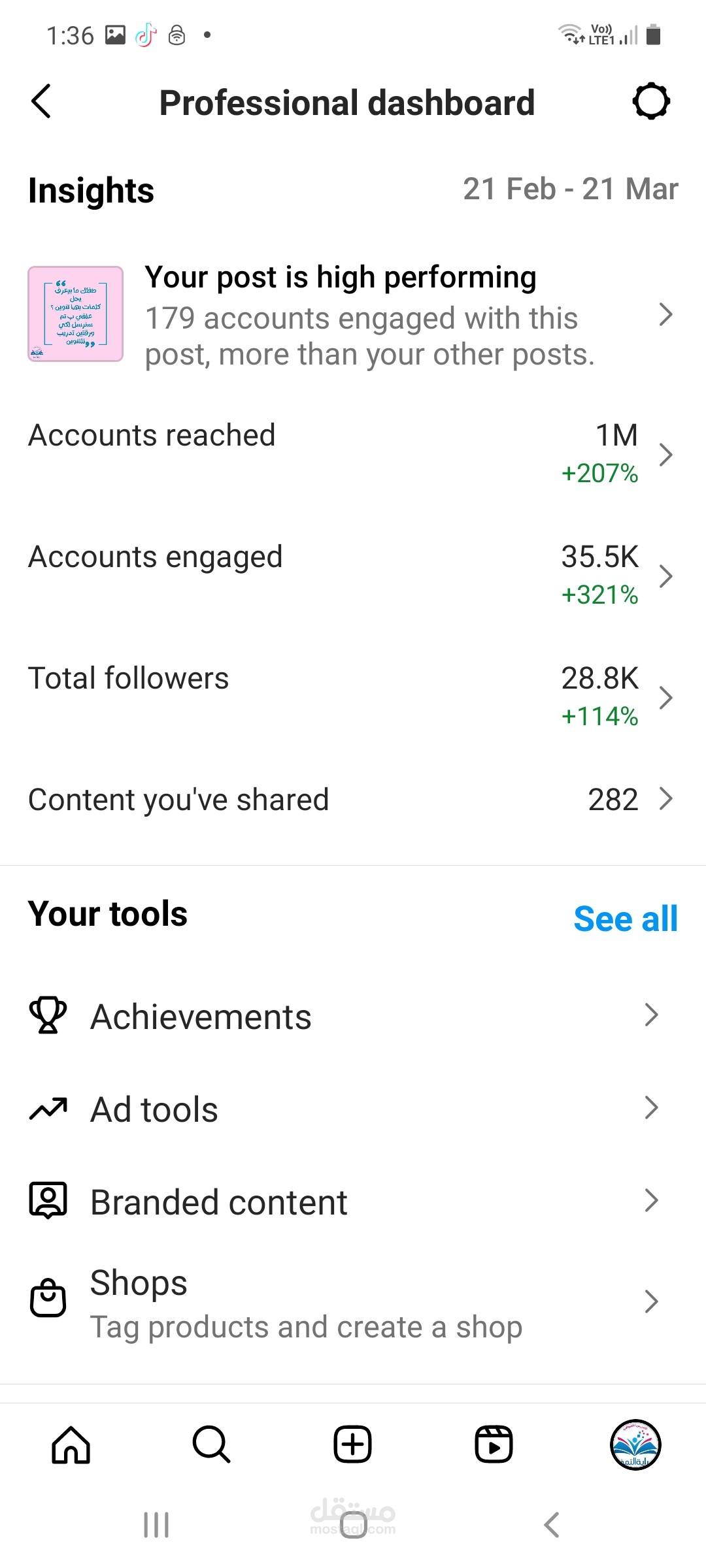Tap the create new post plus icon
The width and height of the screenshot is (706, 1568).
click(353, 1444)
